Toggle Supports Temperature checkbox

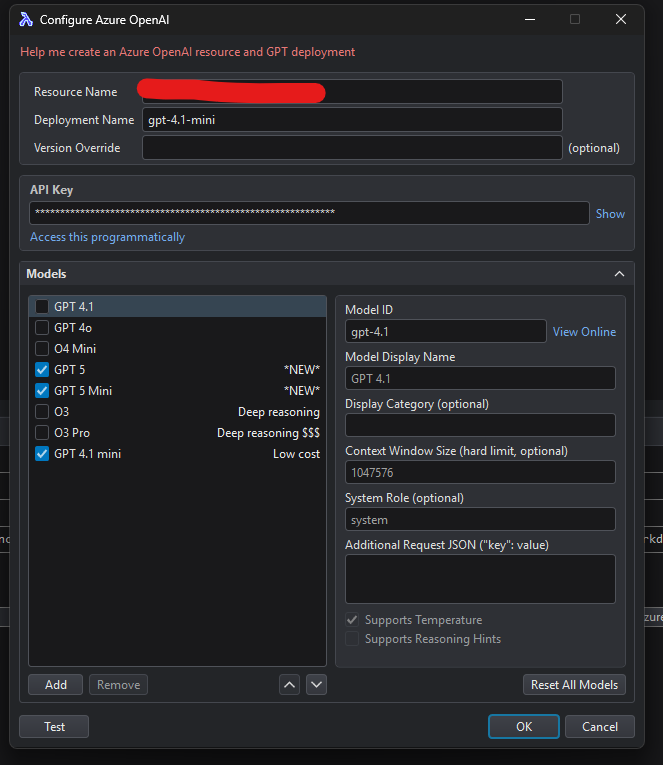click(352, 620)
